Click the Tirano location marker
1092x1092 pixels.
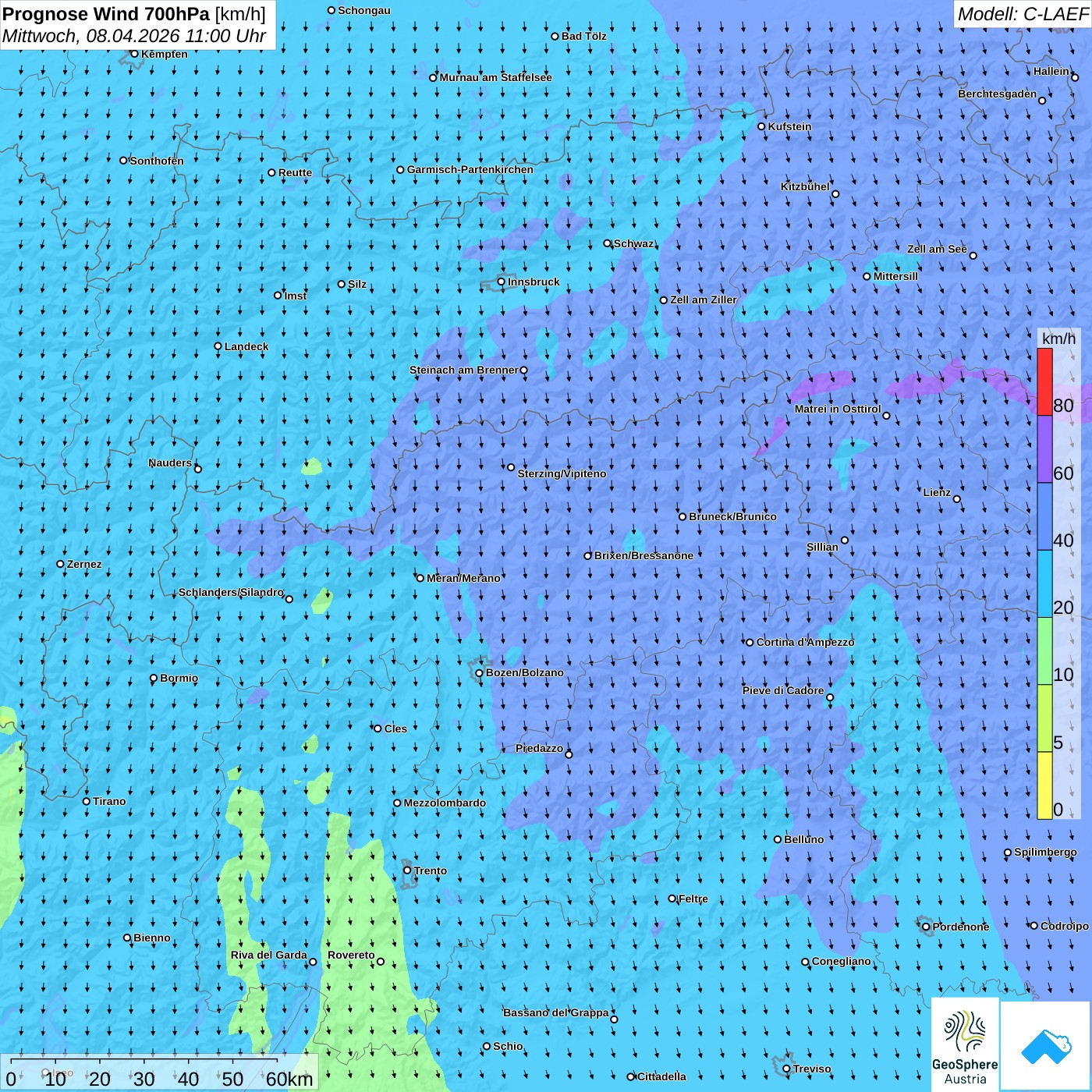[87, 801]
